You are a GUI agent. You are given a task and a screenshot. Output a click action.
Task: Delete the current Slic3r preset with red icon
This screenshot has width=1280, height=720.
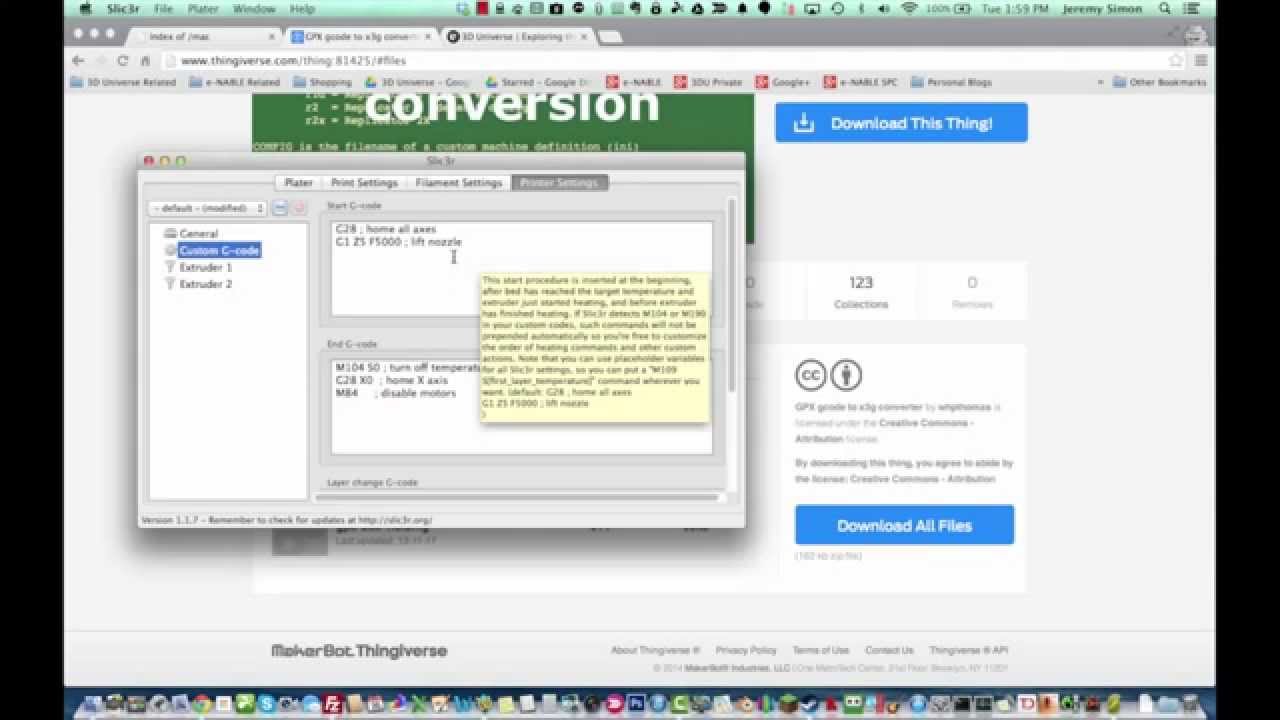pyautogui.click(x=299, y=208)
